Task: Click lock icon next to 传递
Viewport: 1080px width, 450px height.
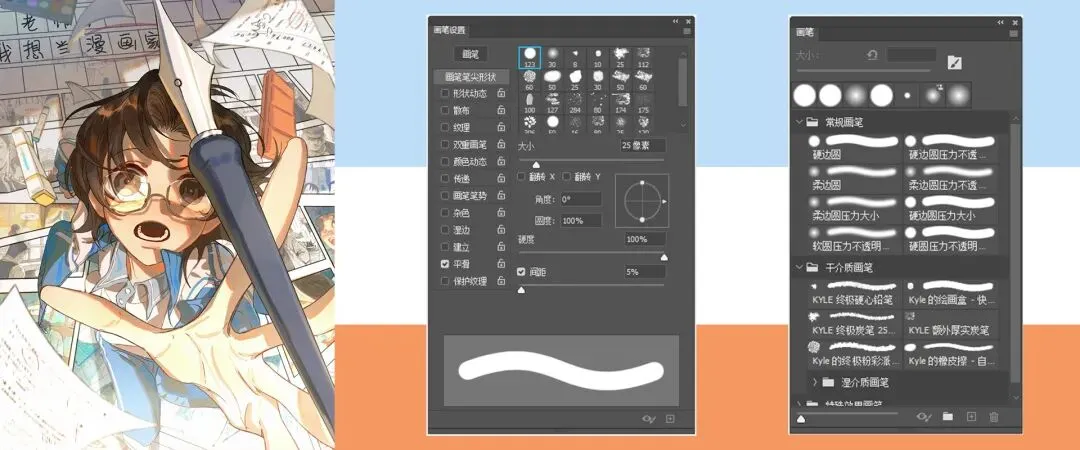Action: click(501, 178)
